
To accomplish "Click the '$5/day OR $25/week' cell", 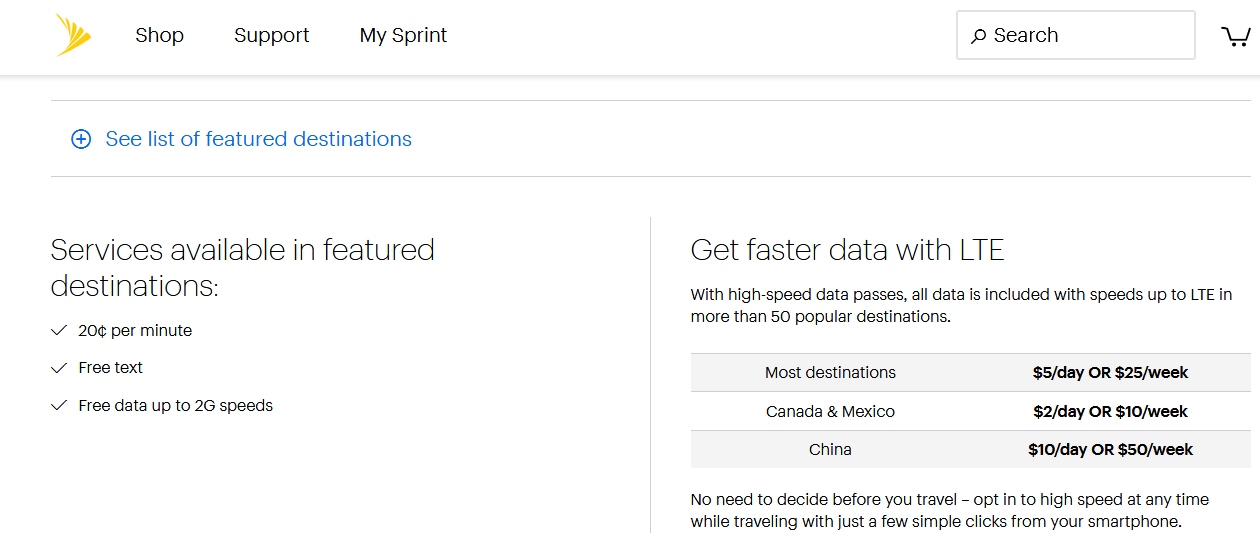I will [x=1110, y=372].
